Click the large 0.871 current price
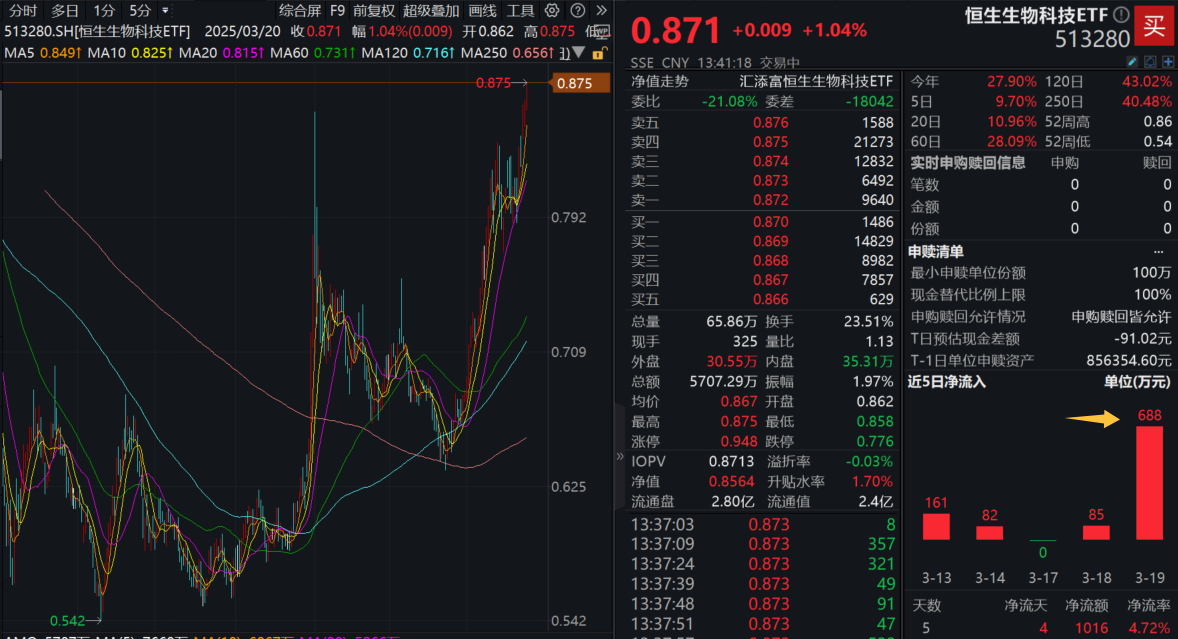1178x639 pixels. (x=675, y=31)
